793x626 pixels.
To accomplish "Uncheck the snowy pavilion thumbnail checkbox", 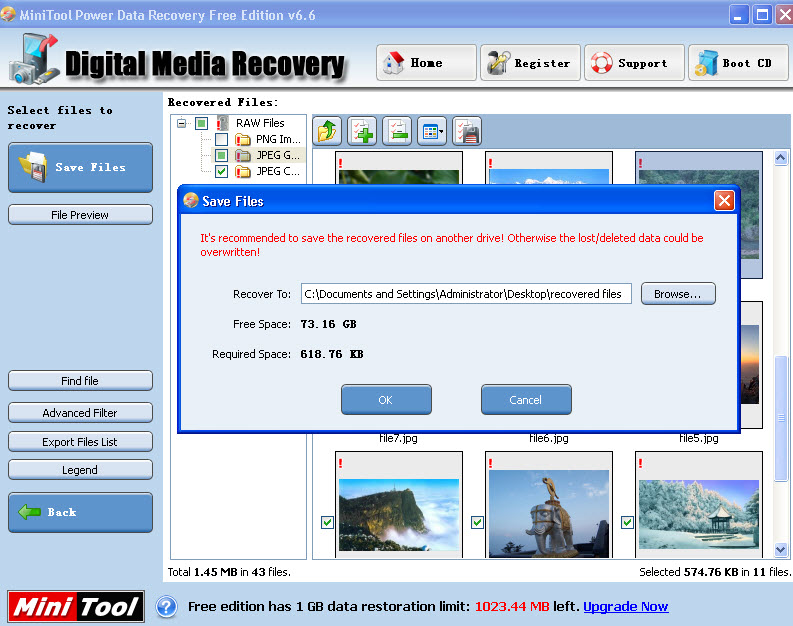I will (x=627, y=522).
